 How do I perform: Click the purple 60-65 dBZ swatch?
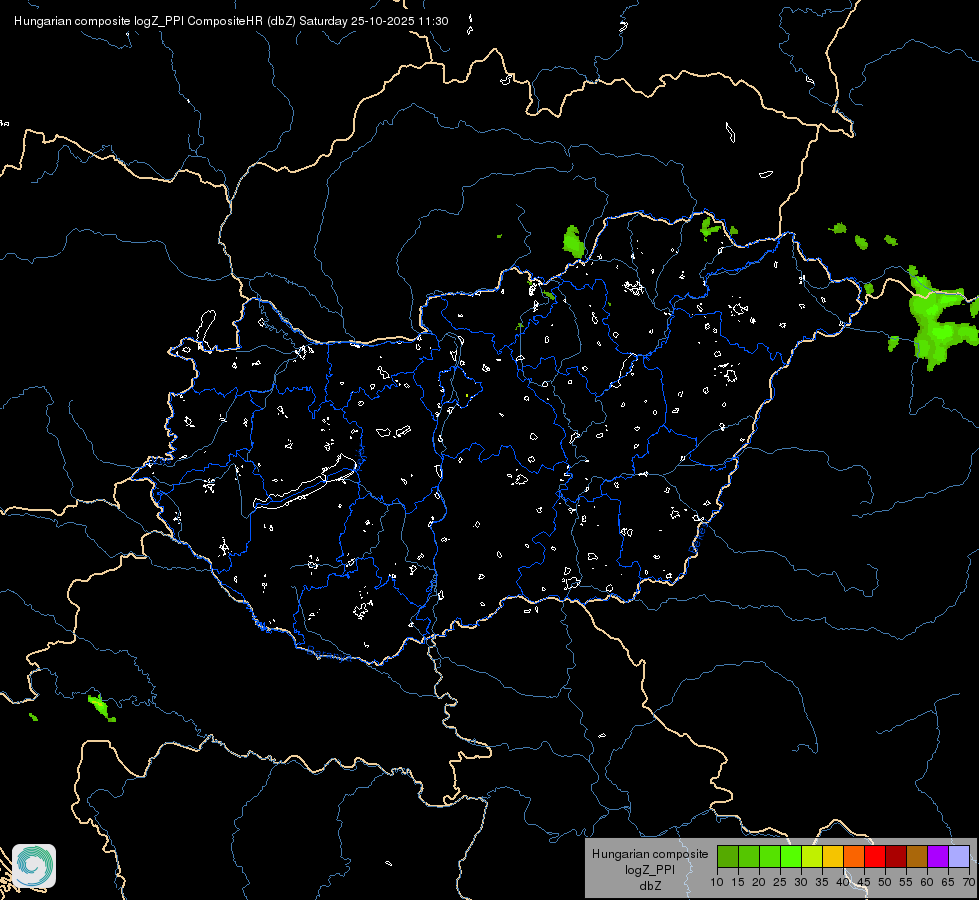coord(938,856)
